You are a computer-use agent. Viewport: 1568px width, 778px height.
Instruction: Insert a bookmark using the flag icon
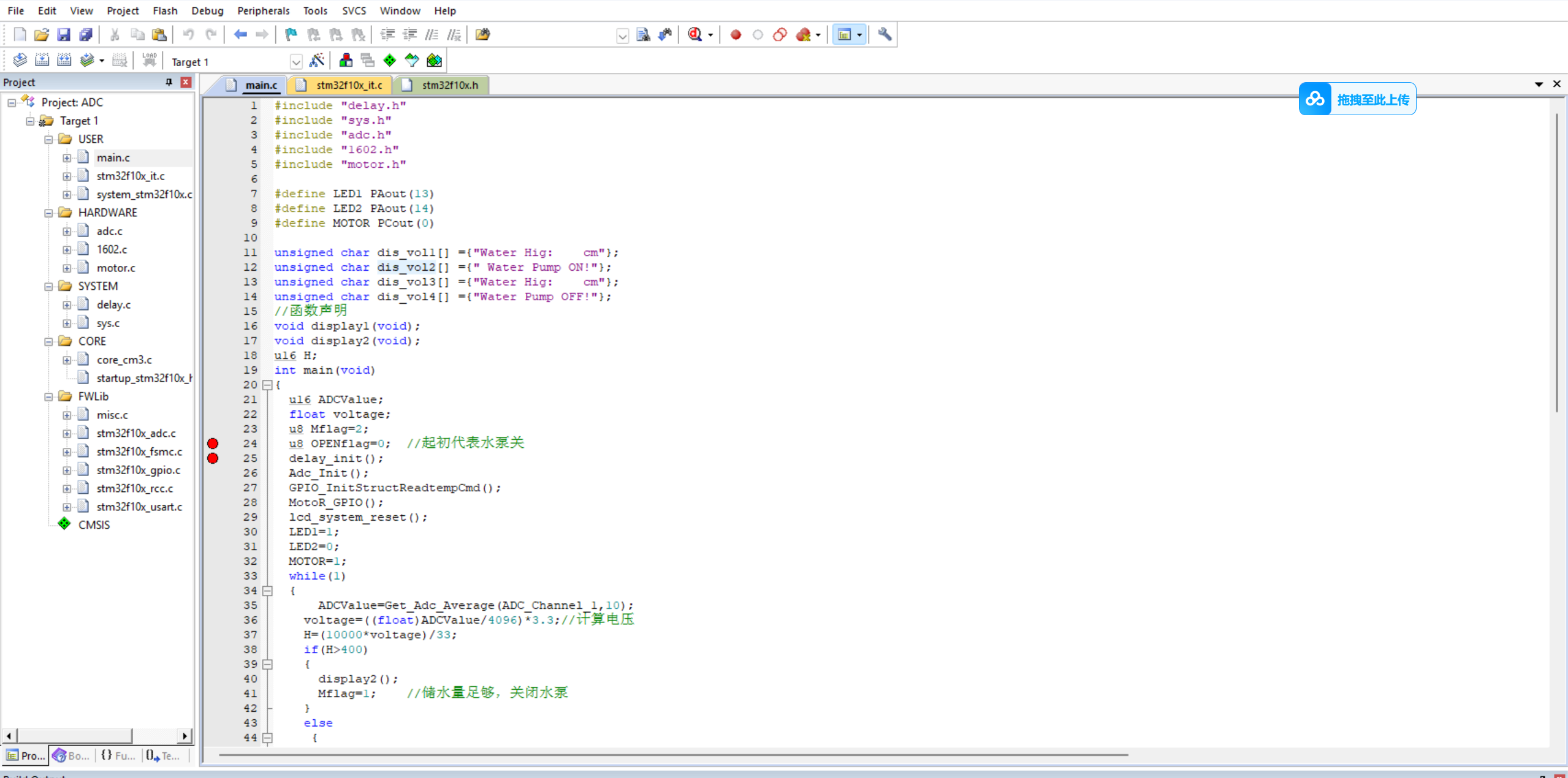tap(291, 34)
